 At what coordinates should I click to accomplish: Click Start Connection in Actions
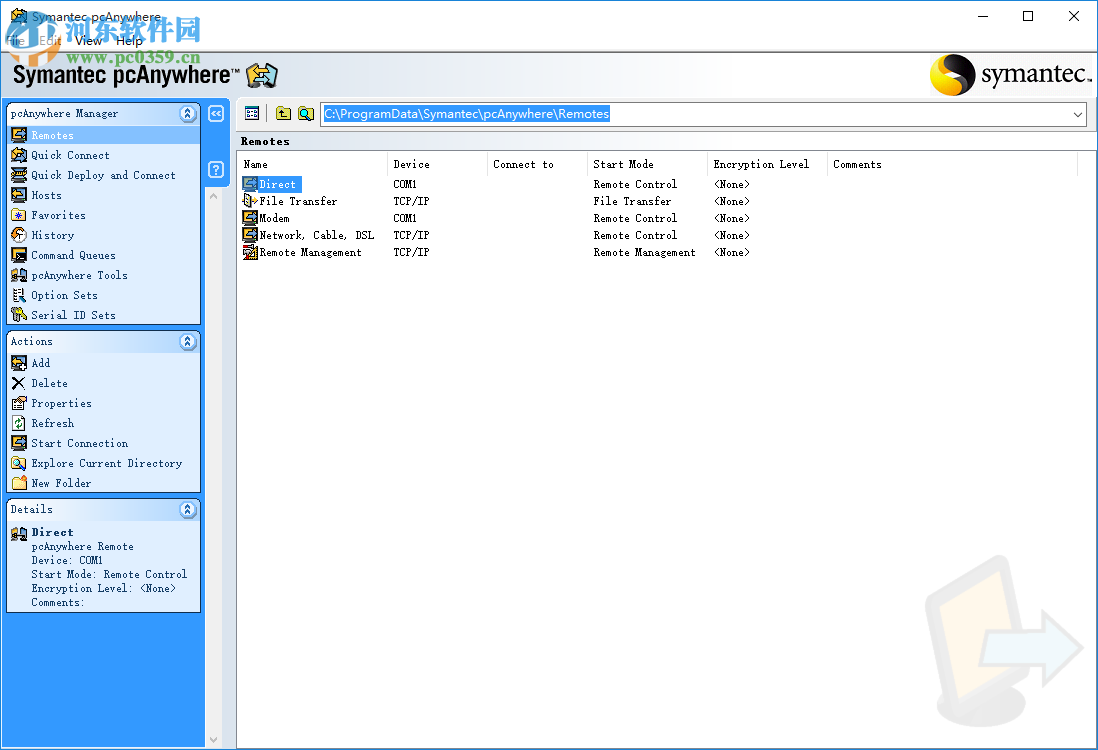(x=80, y=443)
